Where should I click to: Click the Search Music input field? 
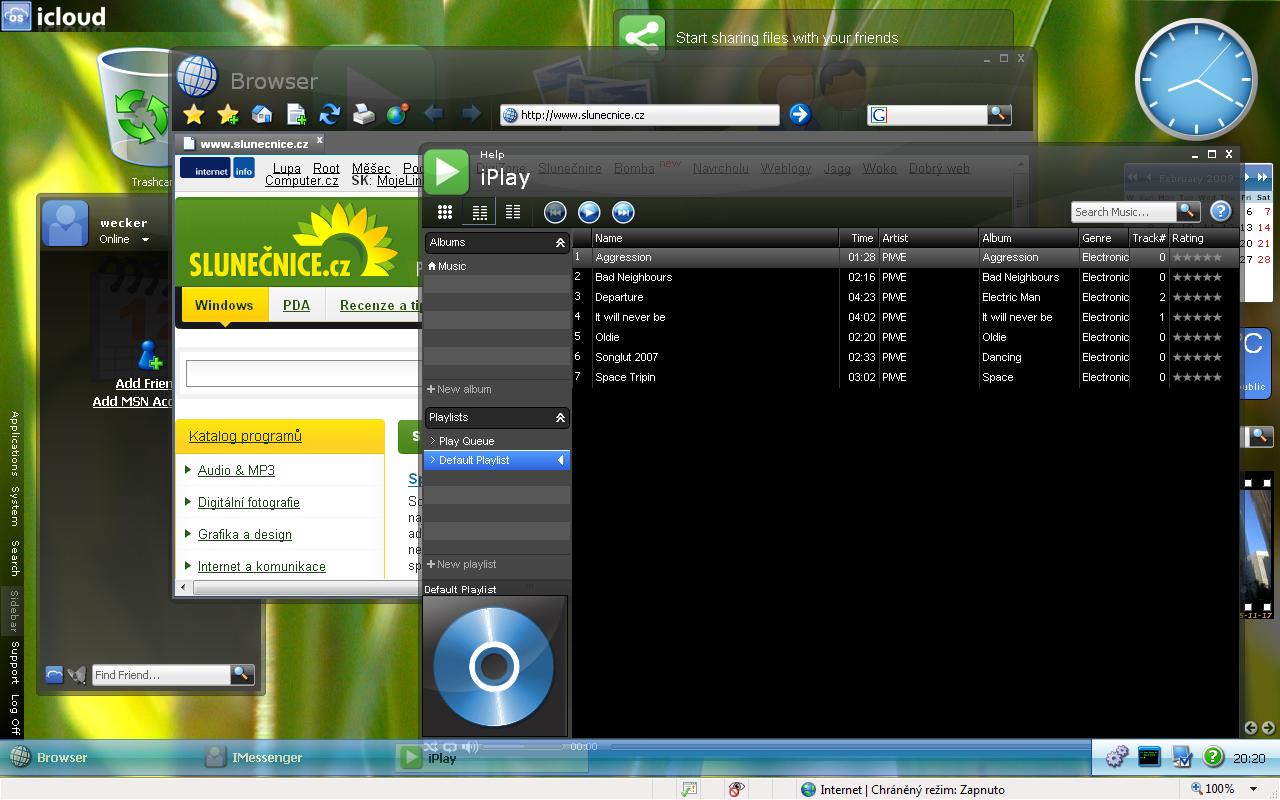coord(1124,212)
